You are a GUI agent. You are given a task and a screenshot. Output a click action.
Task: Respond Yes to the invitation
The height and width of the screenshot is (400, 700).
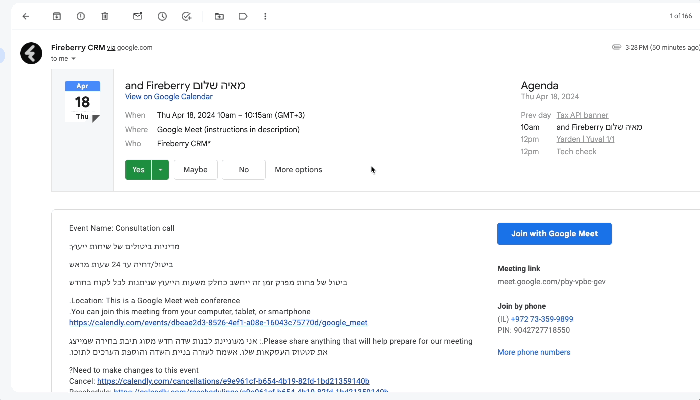(138, 170)
